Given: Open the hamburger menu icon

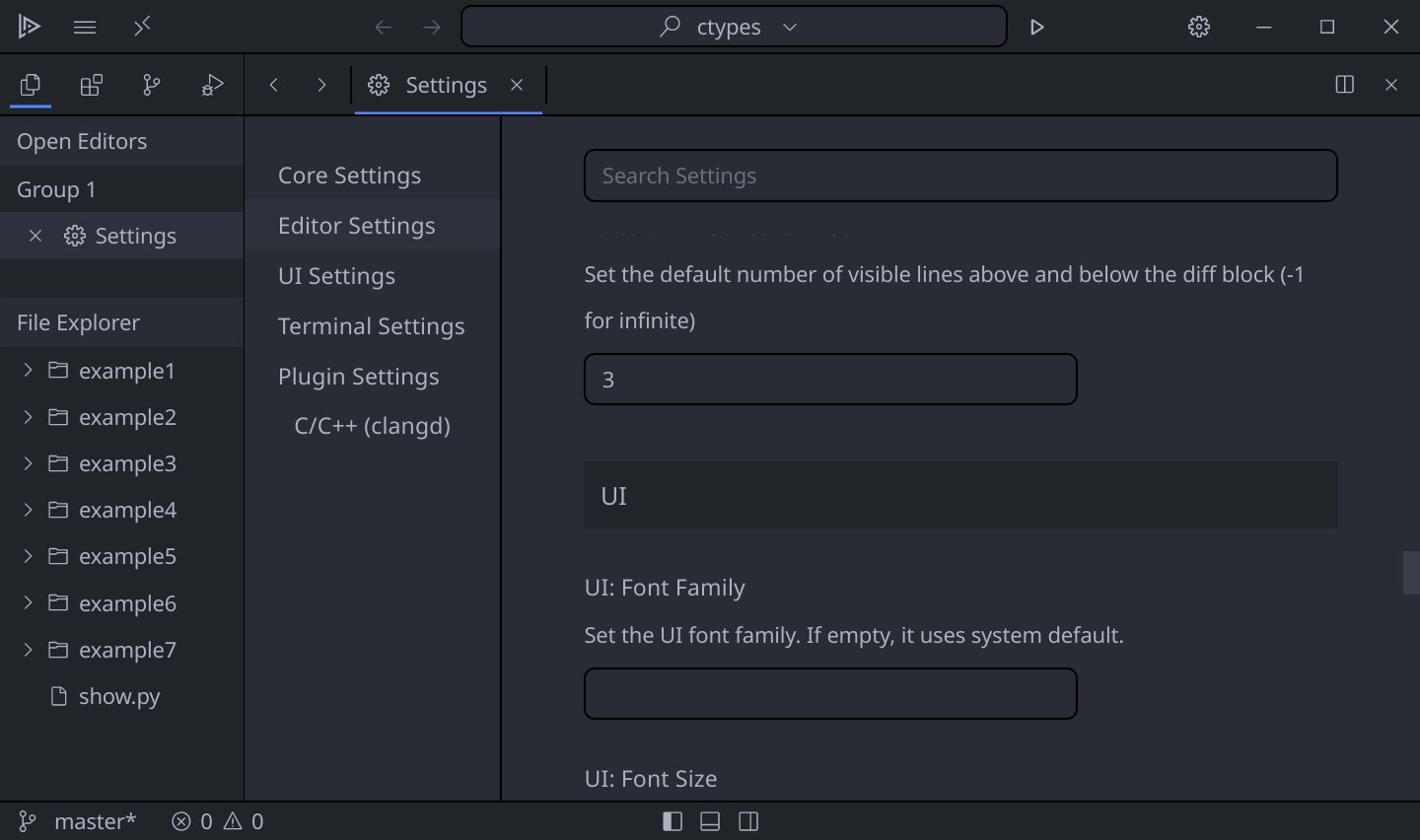Looking at the screenshot, I should pyautogui.click(x=85, y=28).
